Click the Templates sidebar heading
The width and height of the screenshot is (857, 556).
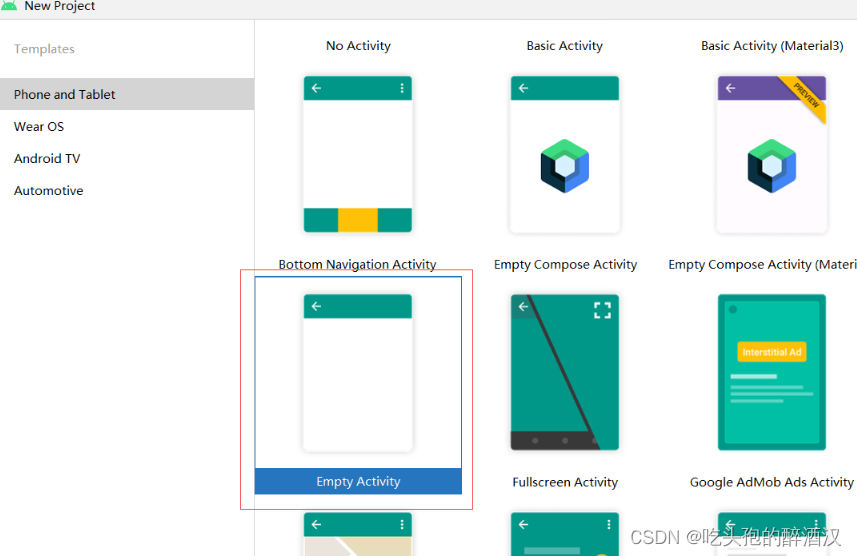click(44, 49)
